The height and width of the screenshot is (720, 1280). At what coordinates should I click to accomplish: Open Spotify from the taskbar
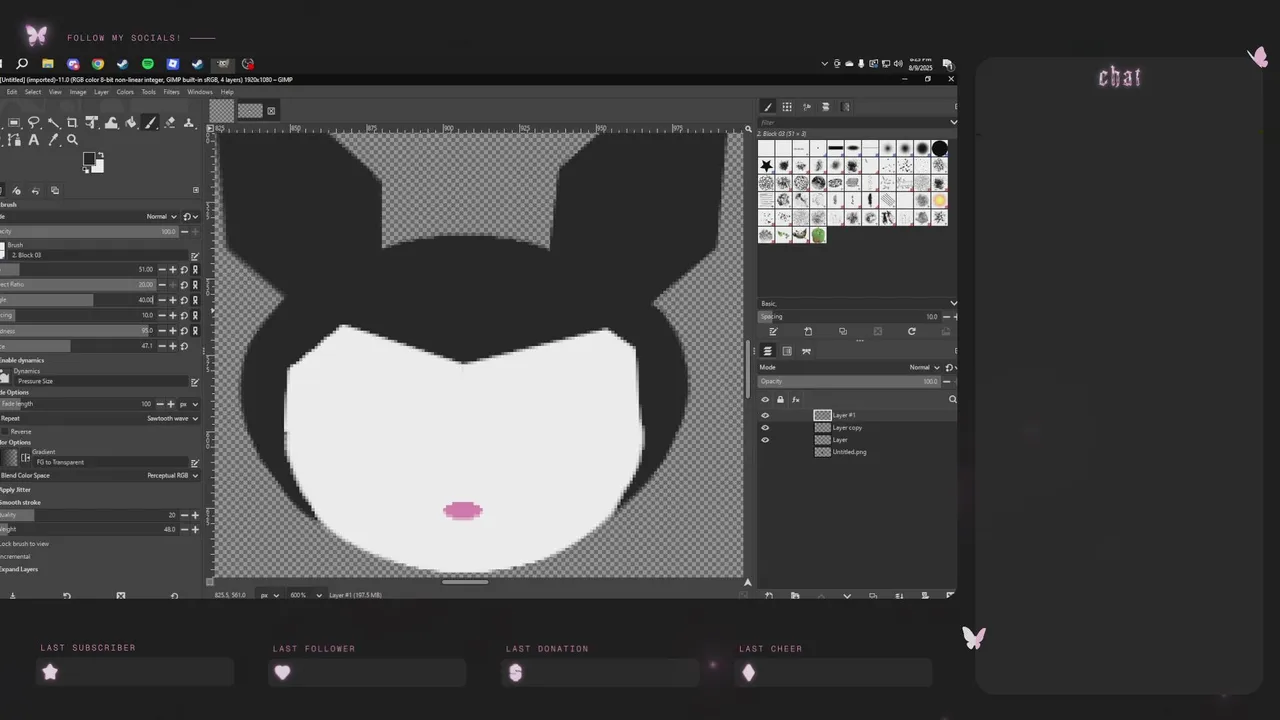[147, 64]
